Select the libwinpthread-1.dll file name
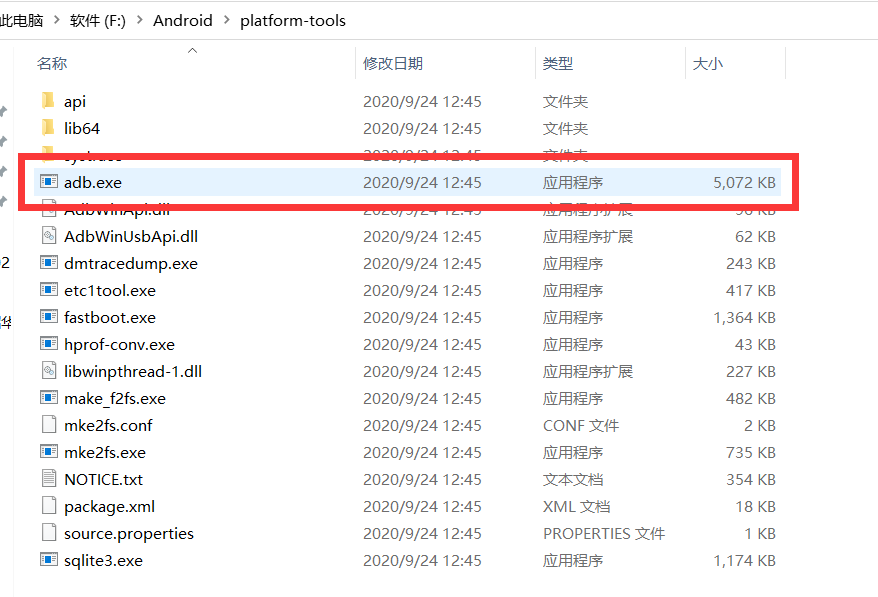 tap(133, 371)
